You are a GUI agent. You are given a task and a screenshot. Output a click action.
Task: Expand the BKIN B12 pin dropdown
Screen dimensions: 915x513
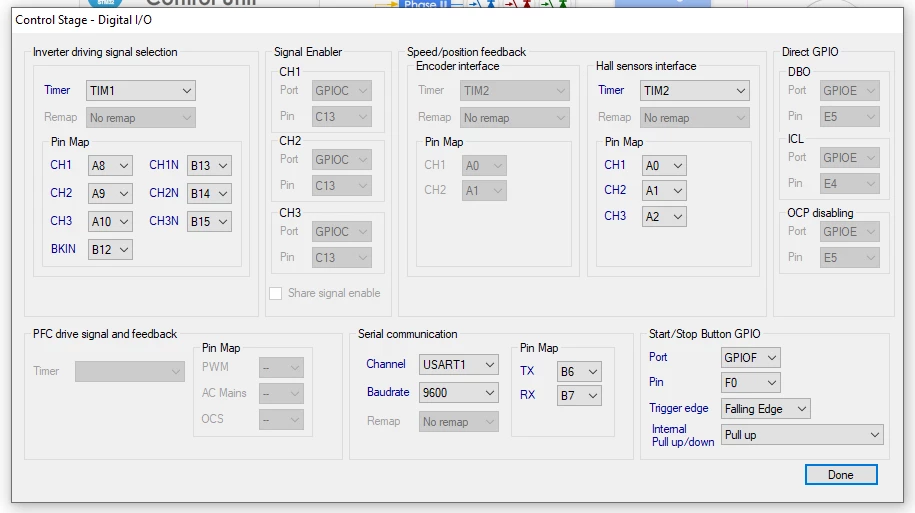point(110,250)
